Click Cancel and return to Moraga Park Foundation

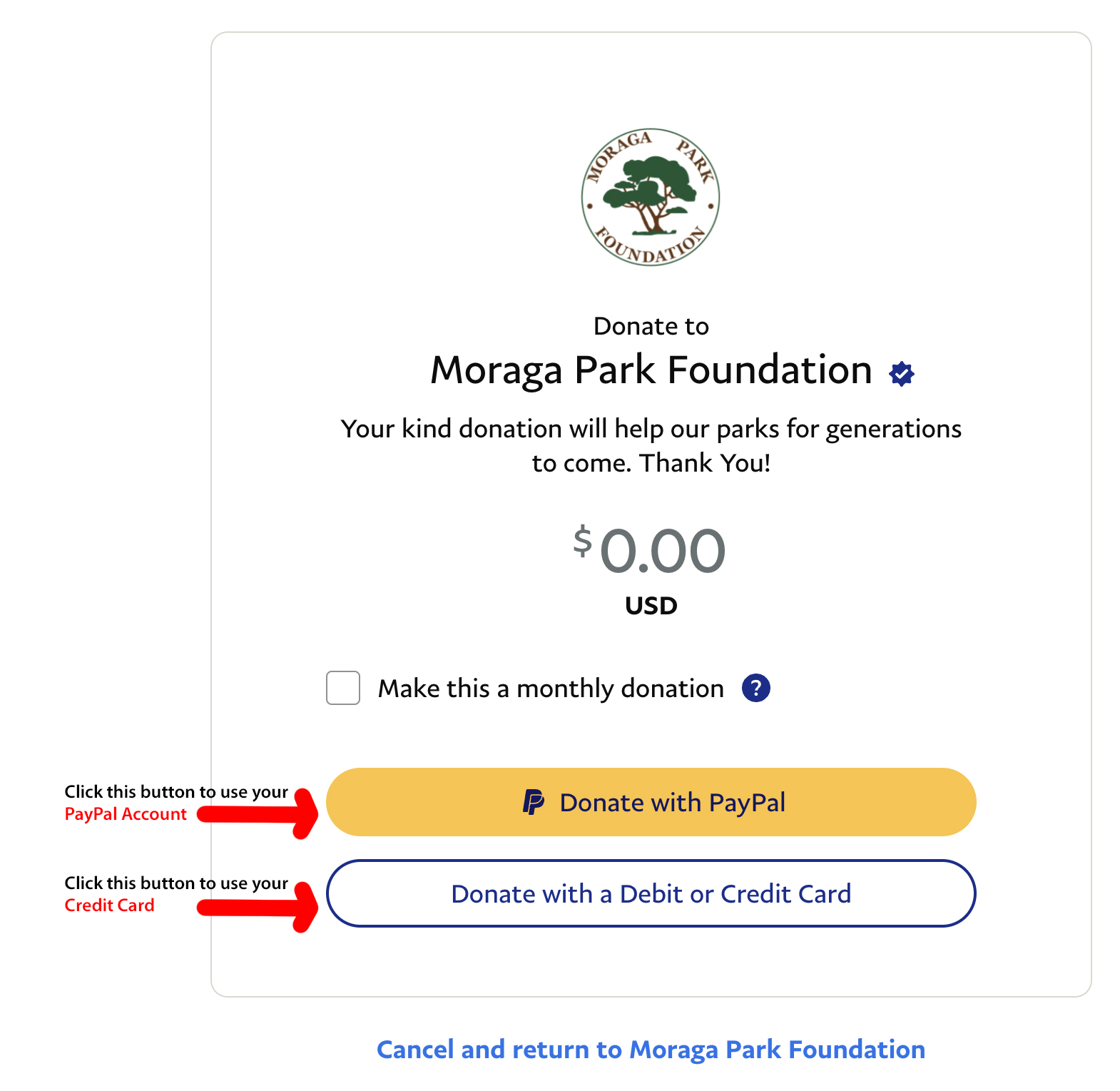(x=651, y=1050)
